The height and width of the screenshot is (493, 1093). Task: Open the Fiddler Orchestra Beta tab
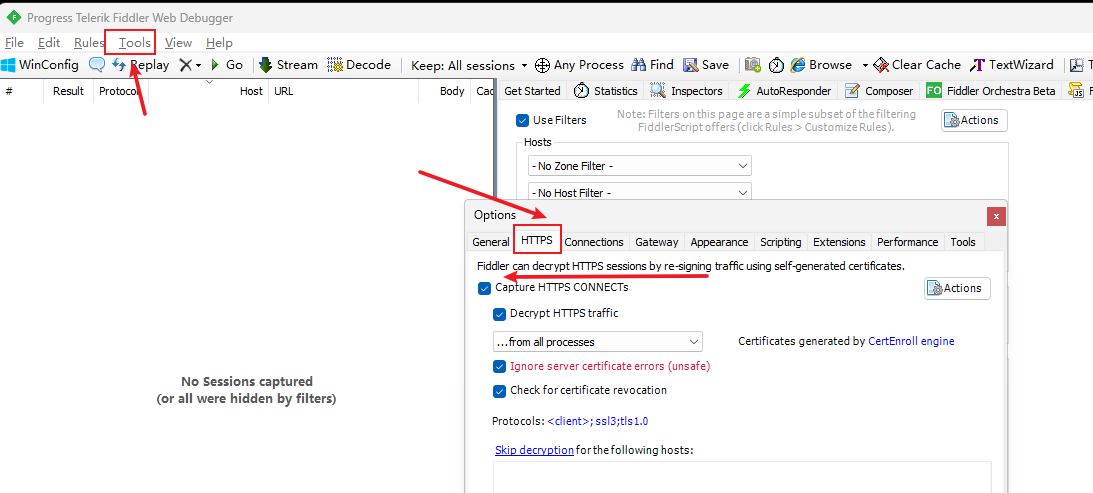point(991,91)
